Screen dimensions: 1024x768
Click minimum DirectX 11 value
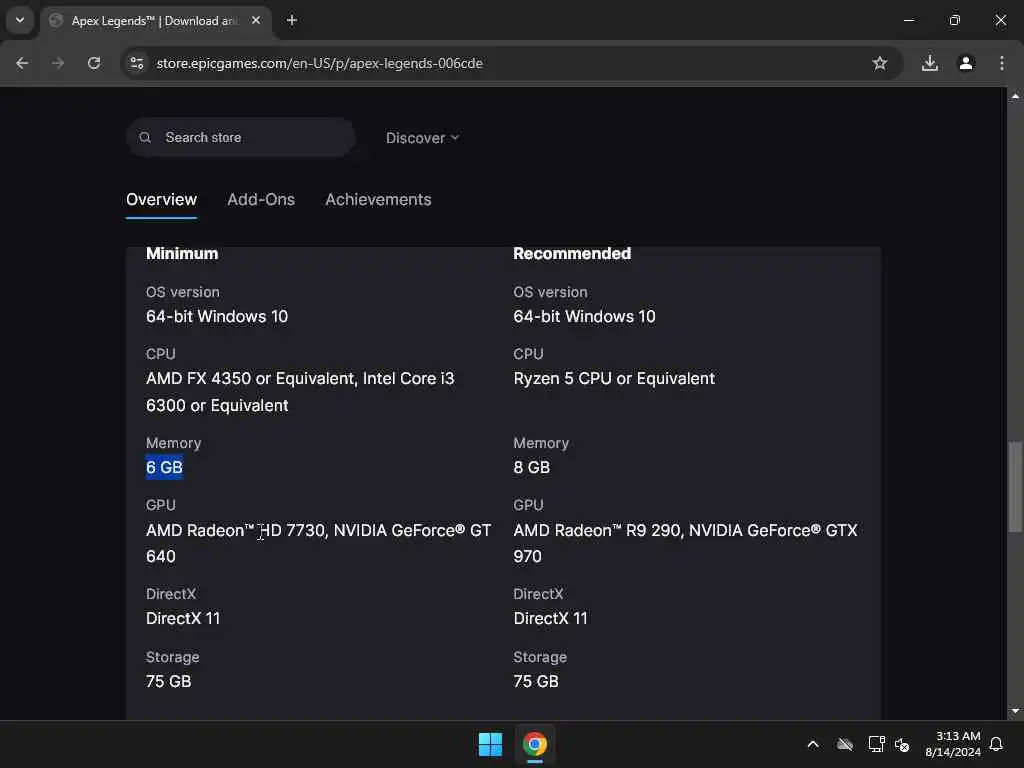(184, 618)
